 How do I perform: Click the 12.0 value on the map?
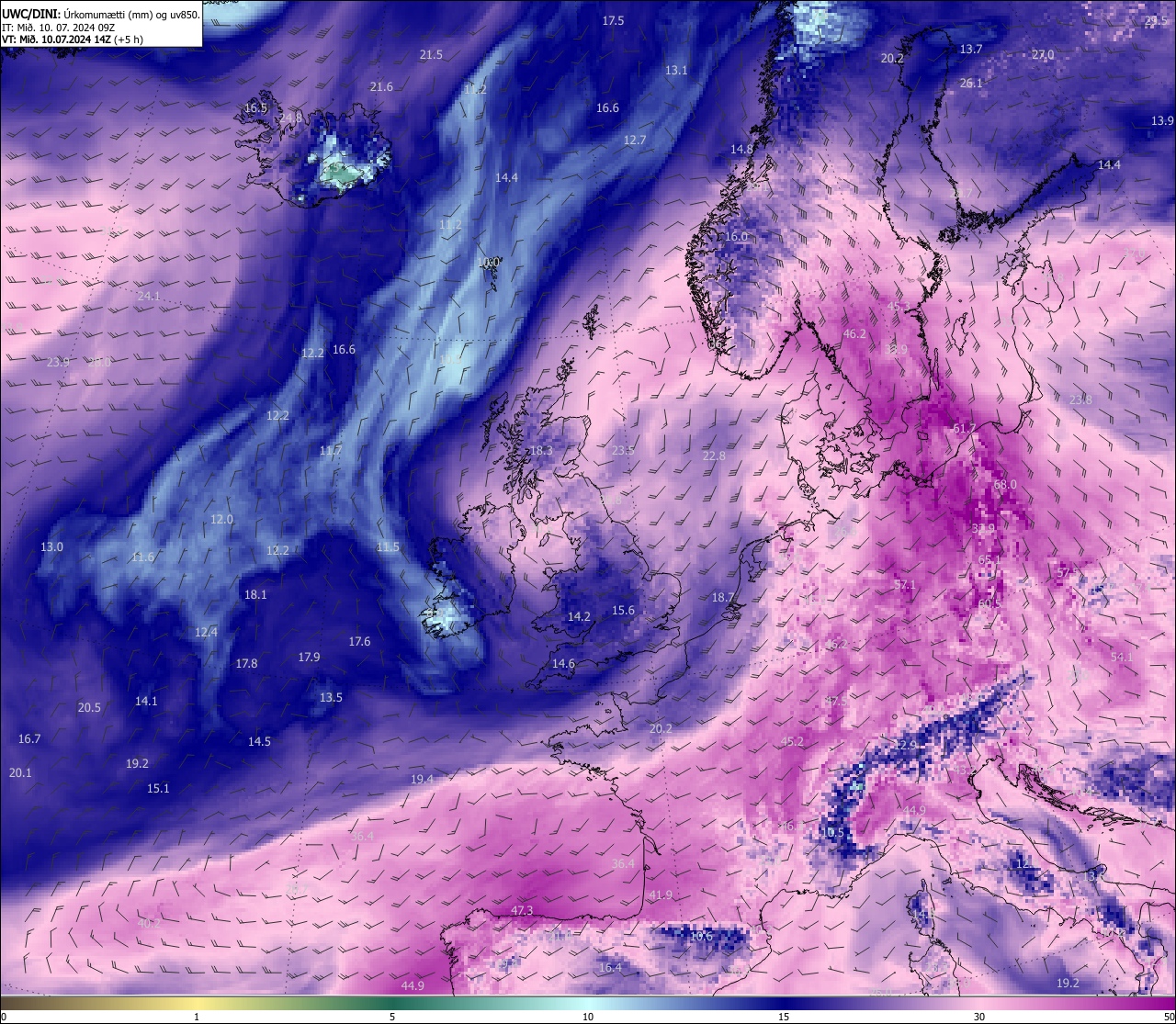(221, 519)
